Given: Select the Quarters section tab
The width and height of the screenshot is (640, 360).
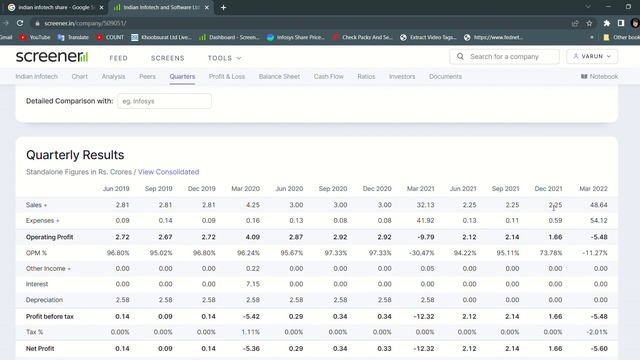Looking at the screenshot, I should click(182, 76).
